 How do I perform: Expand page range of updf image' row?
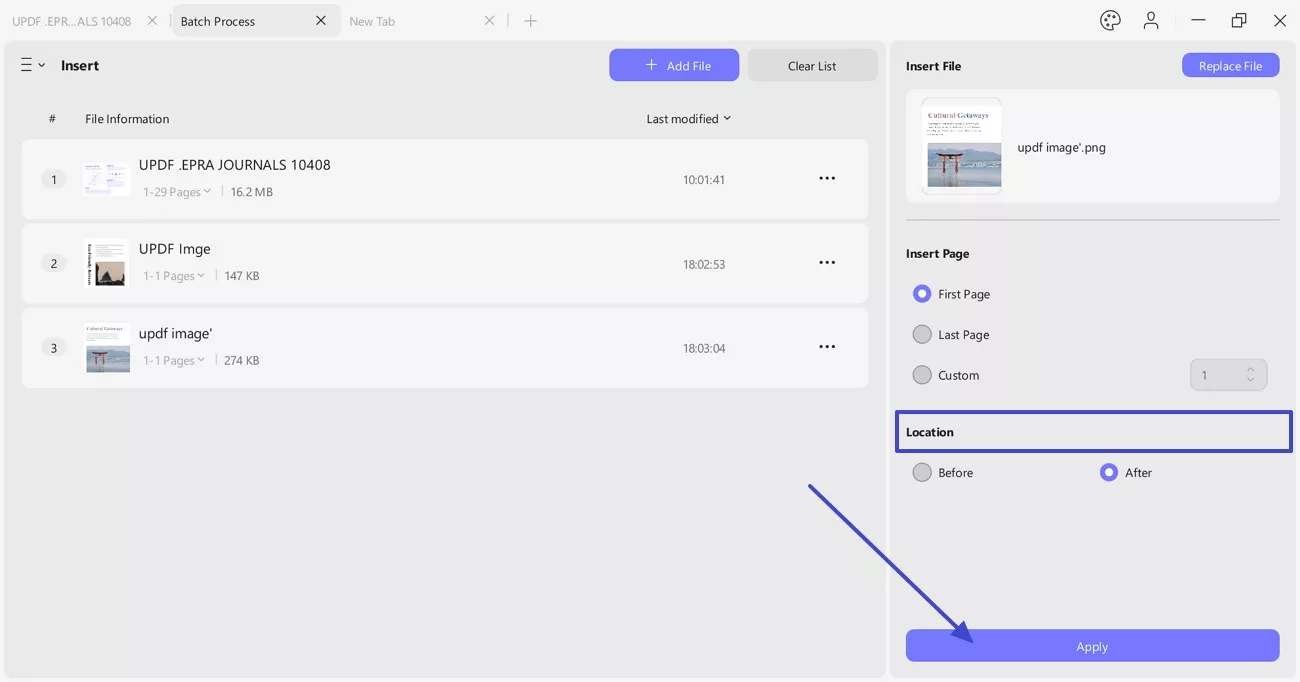coord(174,361)
